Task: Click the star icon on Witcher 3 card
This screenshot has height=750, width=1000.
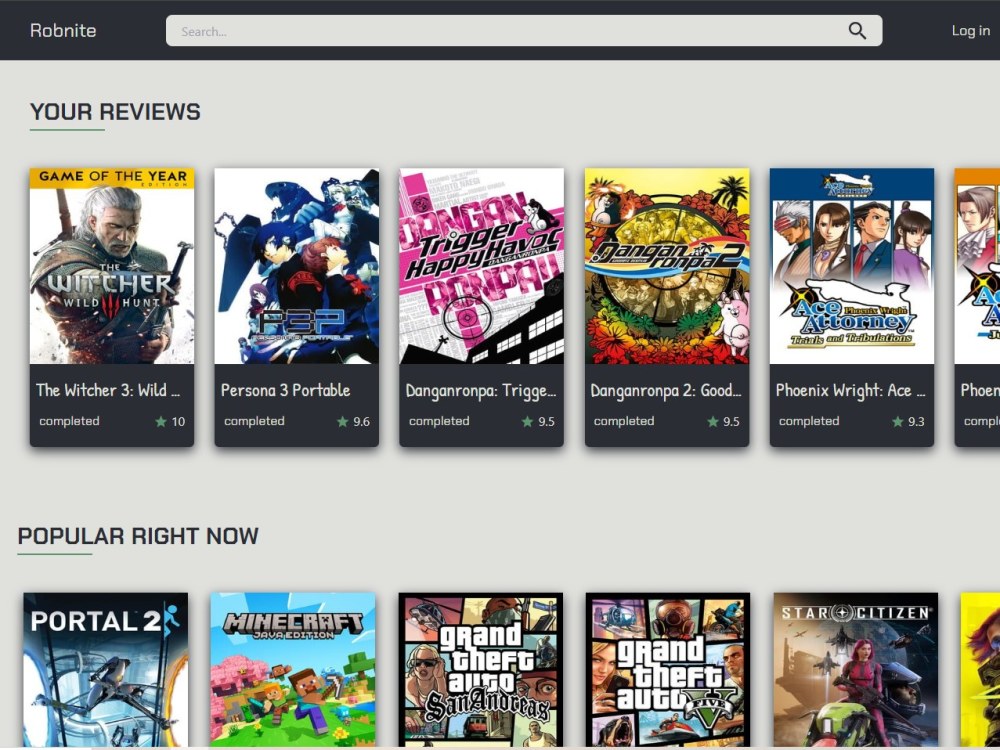Action: 161,422
